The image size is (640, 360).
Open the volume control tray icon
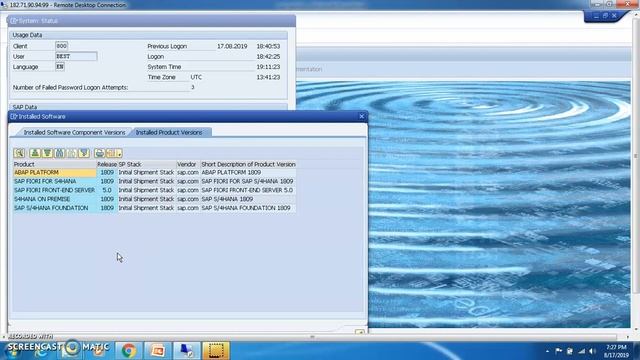(x=593, y=351)
